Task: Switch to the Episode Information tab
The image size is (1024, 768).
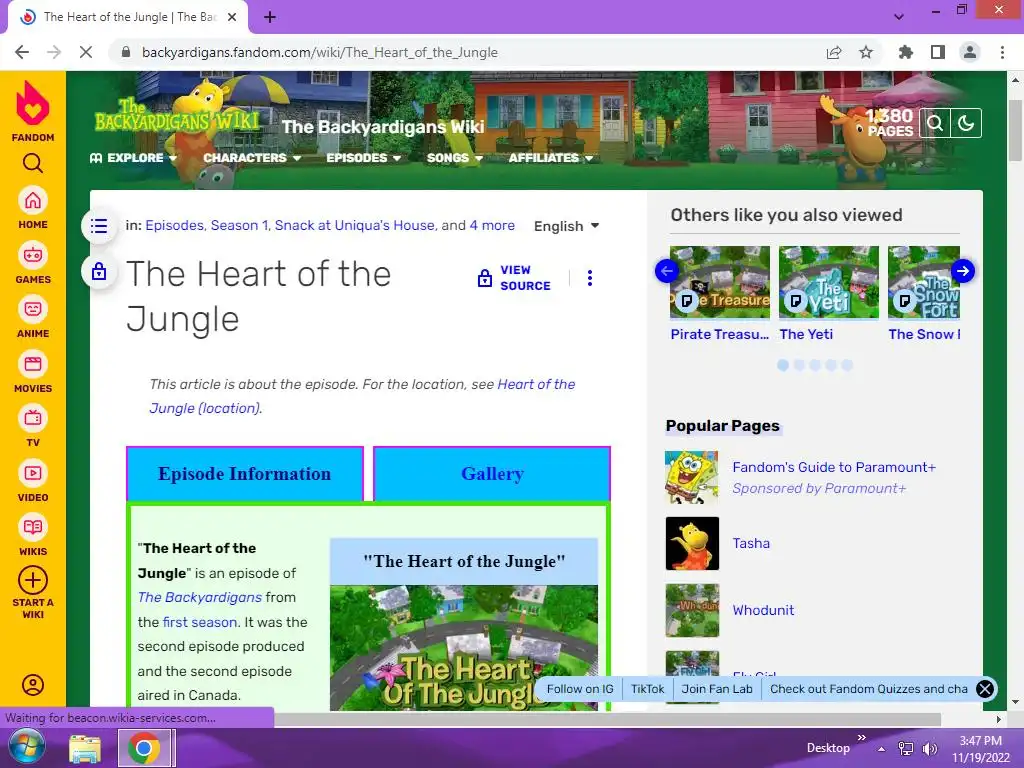Action: 244,473
